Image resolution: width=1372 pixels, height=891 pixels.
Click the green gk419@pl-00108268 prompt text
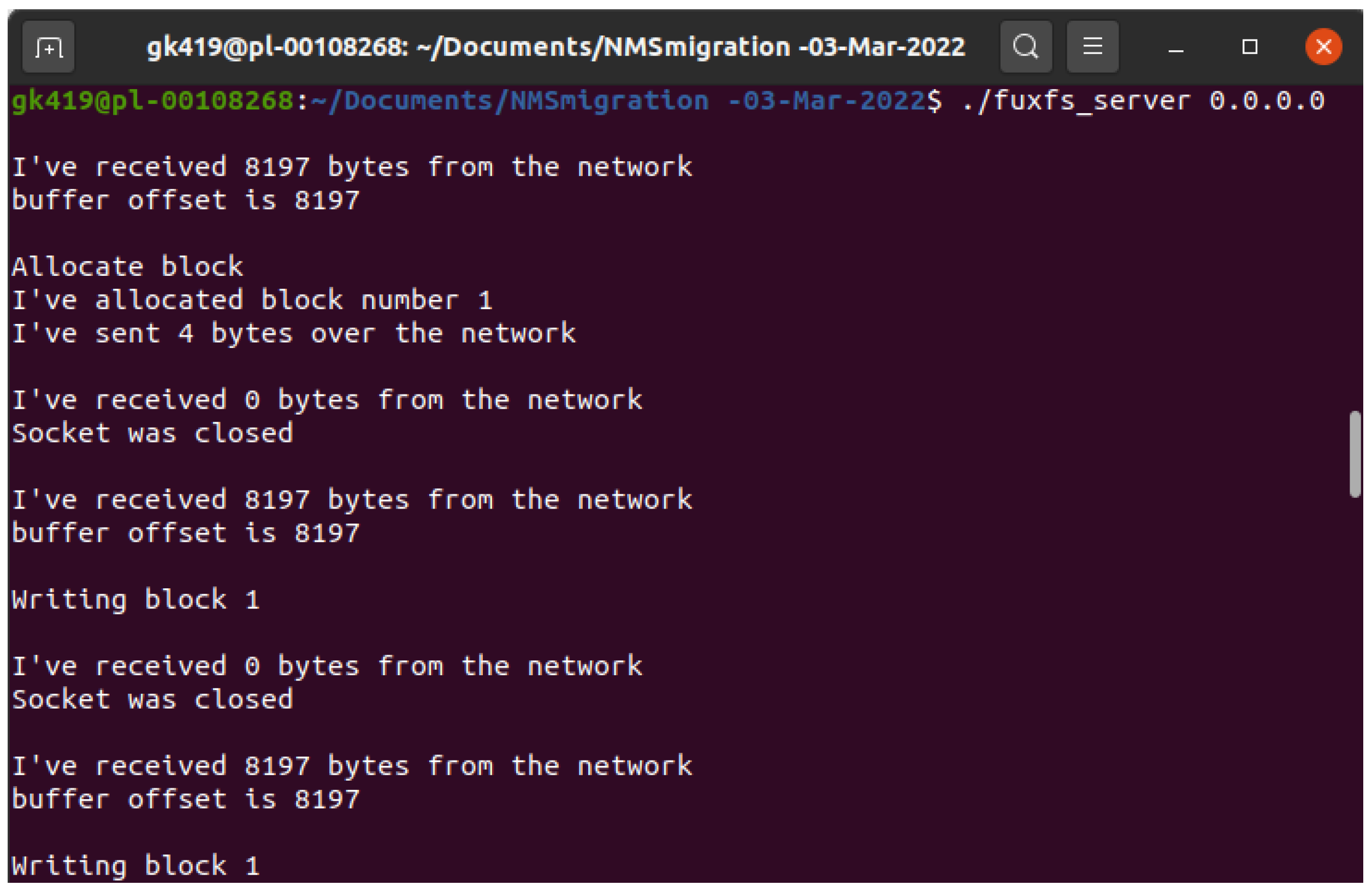coord(153,102)
